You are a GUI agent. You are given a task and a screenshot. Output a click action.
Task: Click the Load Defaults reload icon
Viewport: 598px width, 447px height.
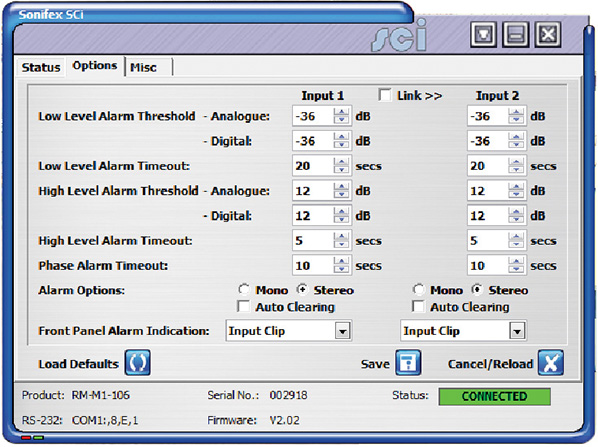(137, 363)
